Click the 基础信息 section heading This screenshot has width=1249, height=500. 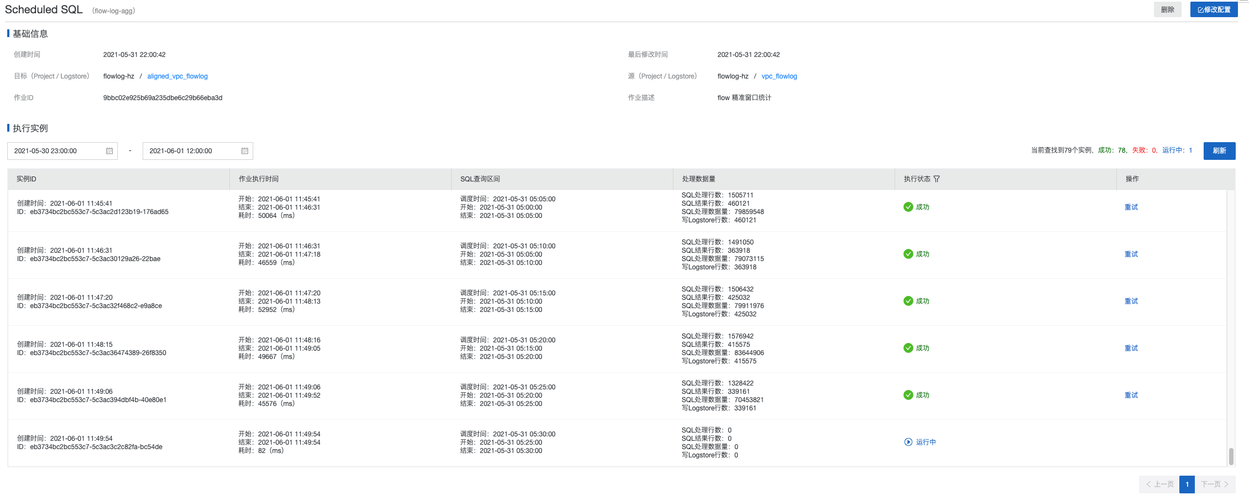click(x=30, y=34)
